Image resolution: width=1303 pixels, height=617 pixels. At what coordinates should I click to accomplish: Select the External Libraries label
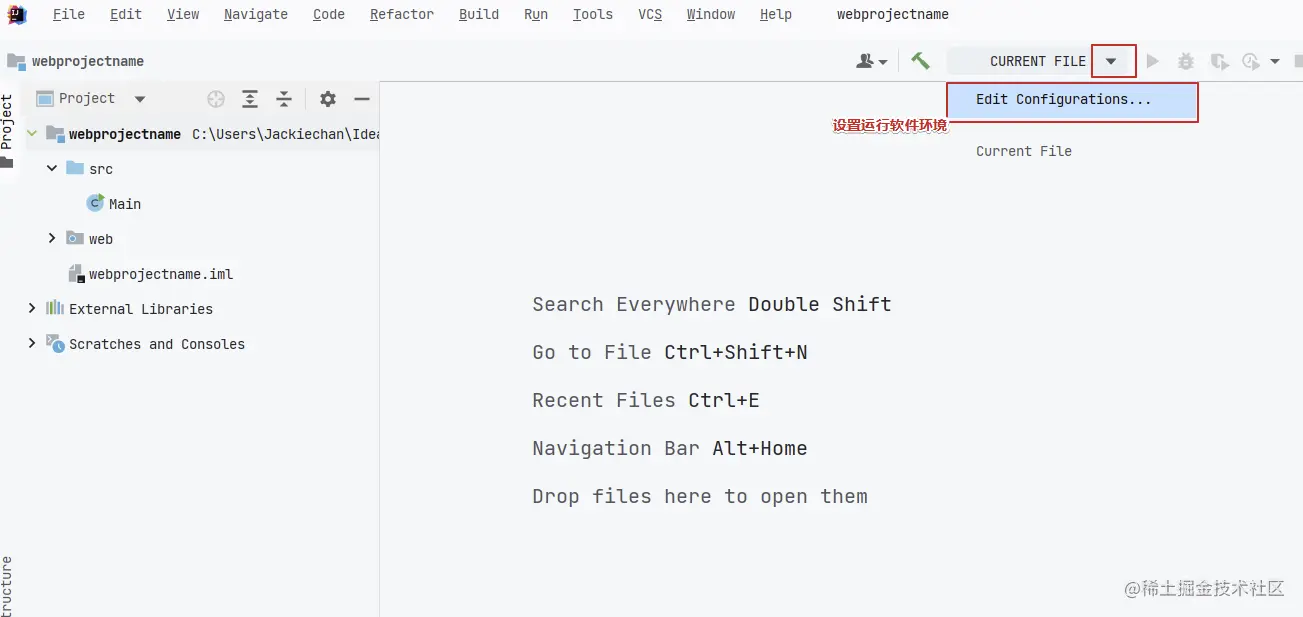(x=141, y=308)
